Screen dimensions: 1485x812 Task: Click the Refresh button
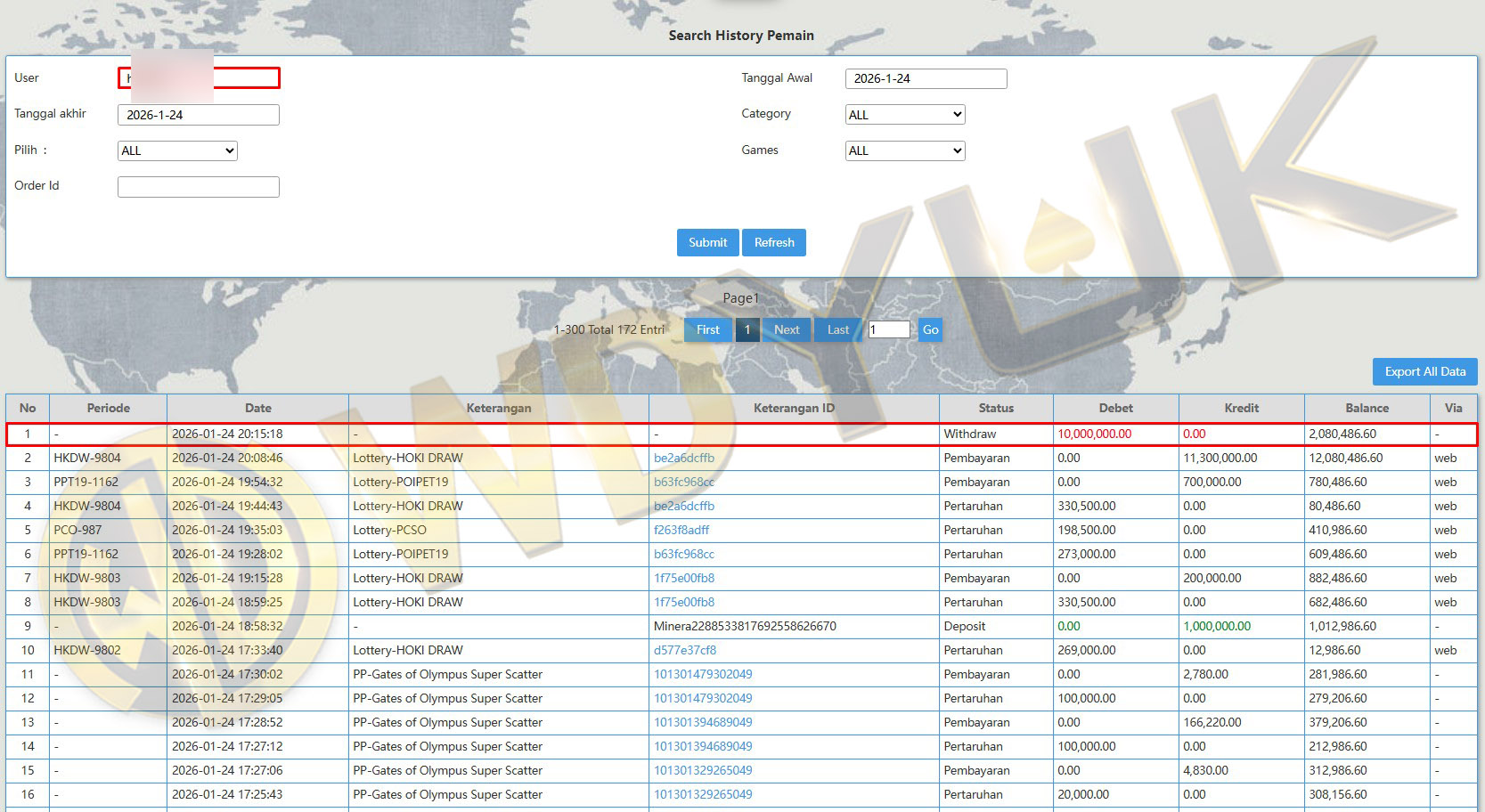(x=773, y=242)
